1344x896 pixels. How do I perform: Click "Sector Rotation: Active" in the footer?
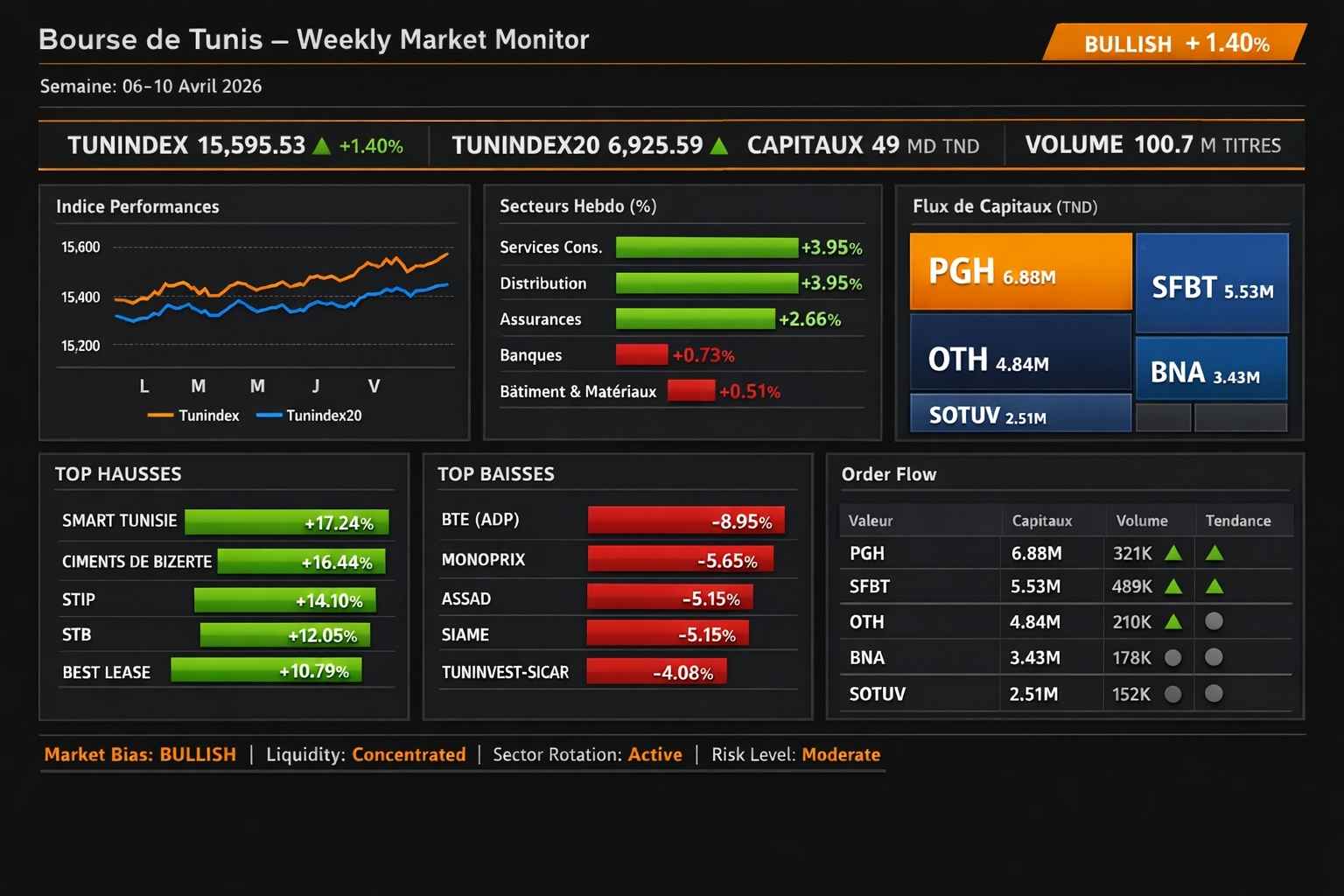587,754
